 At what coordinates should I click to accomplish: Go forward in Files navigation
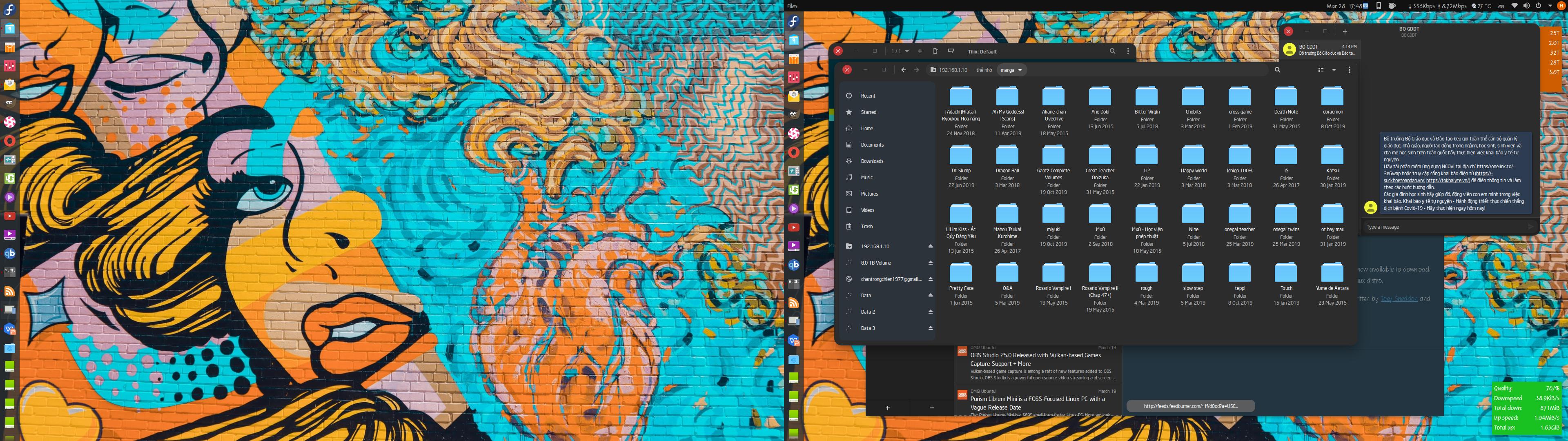[x=917, y=70]
